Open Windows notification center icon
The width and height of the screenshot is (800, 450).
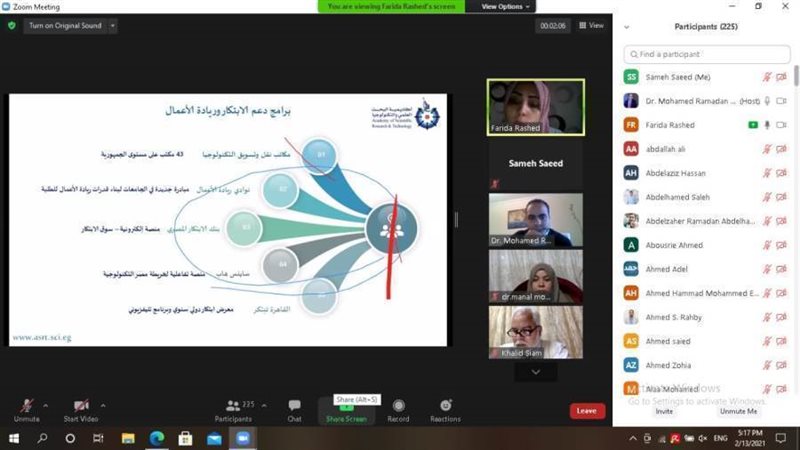(781, 438)
